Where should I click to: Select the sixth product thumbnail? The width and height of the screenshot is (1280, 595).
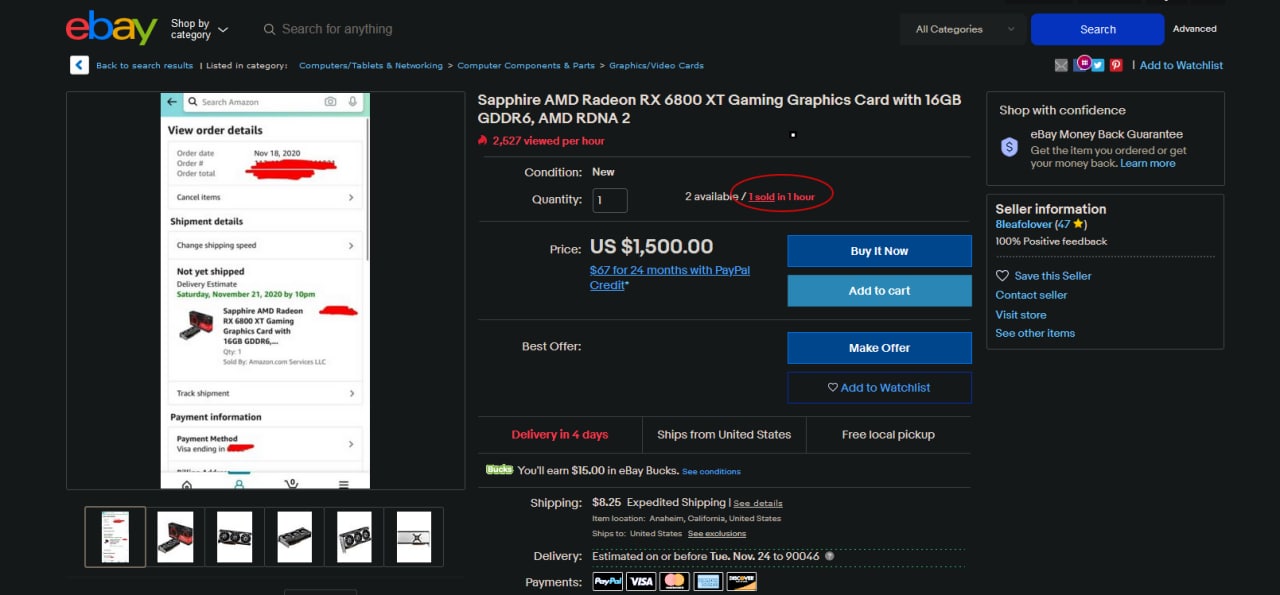414,537
